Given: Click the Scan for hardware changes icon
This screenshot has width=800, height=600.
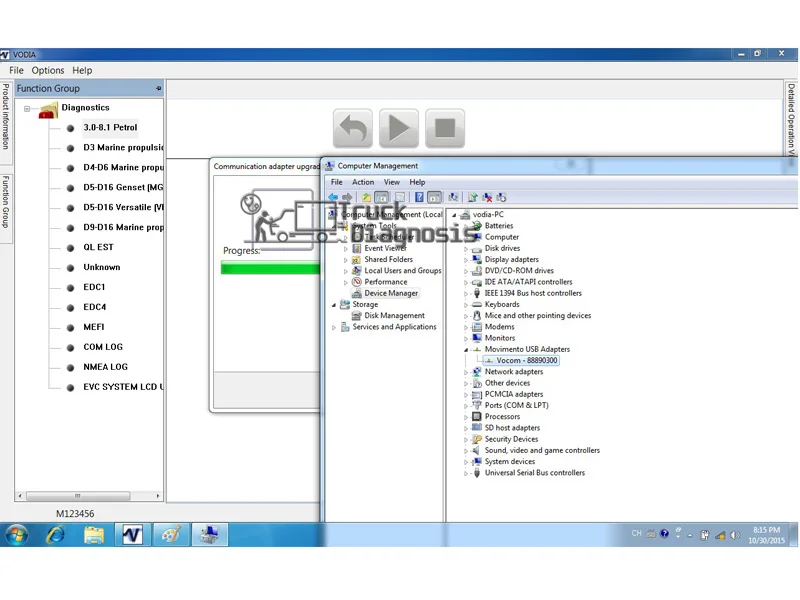Looking at the screenshot, I should click(x=453, y=197).
